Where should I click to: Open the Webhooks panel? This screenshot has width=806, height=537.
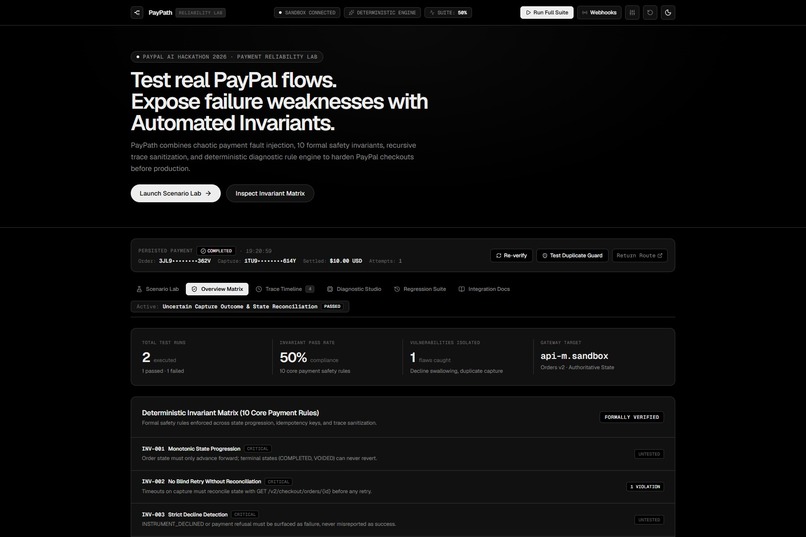click(599, 12)
